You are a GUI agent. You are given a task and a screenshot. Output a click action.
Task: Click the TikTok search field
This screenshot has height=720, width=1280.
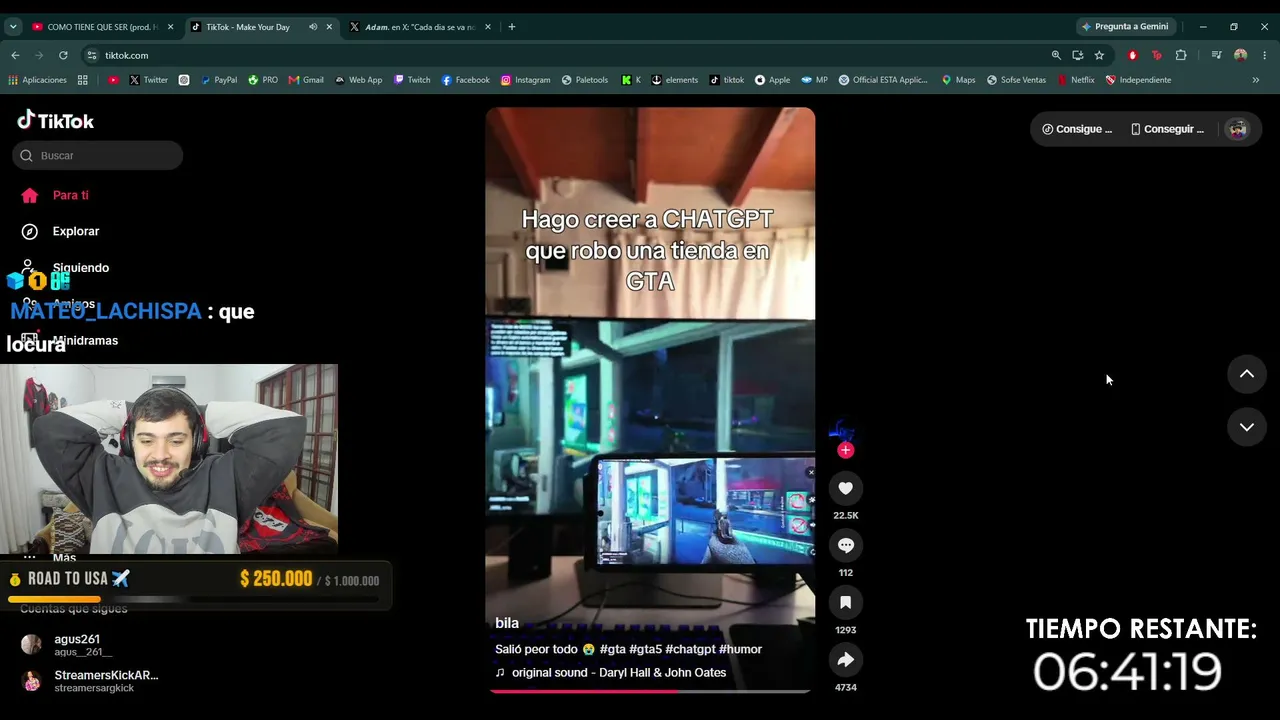click(x=98, y=155)
